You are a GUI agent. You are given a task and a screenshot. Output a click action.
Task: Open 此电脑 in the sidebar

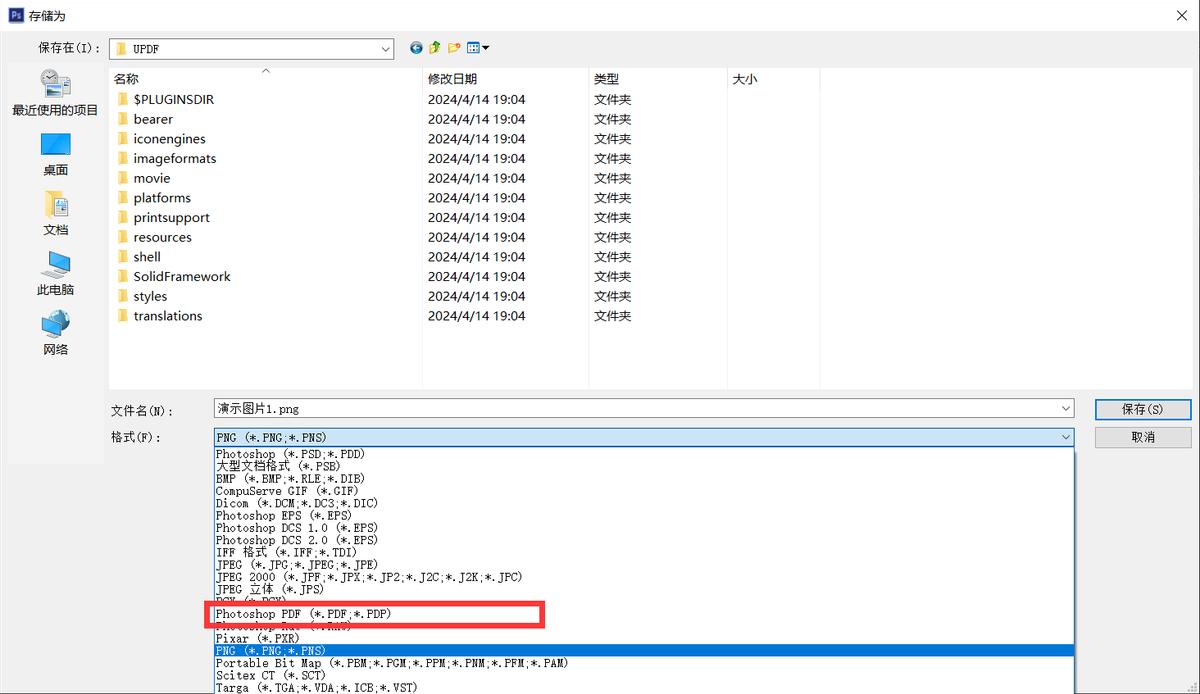point(55,274)
